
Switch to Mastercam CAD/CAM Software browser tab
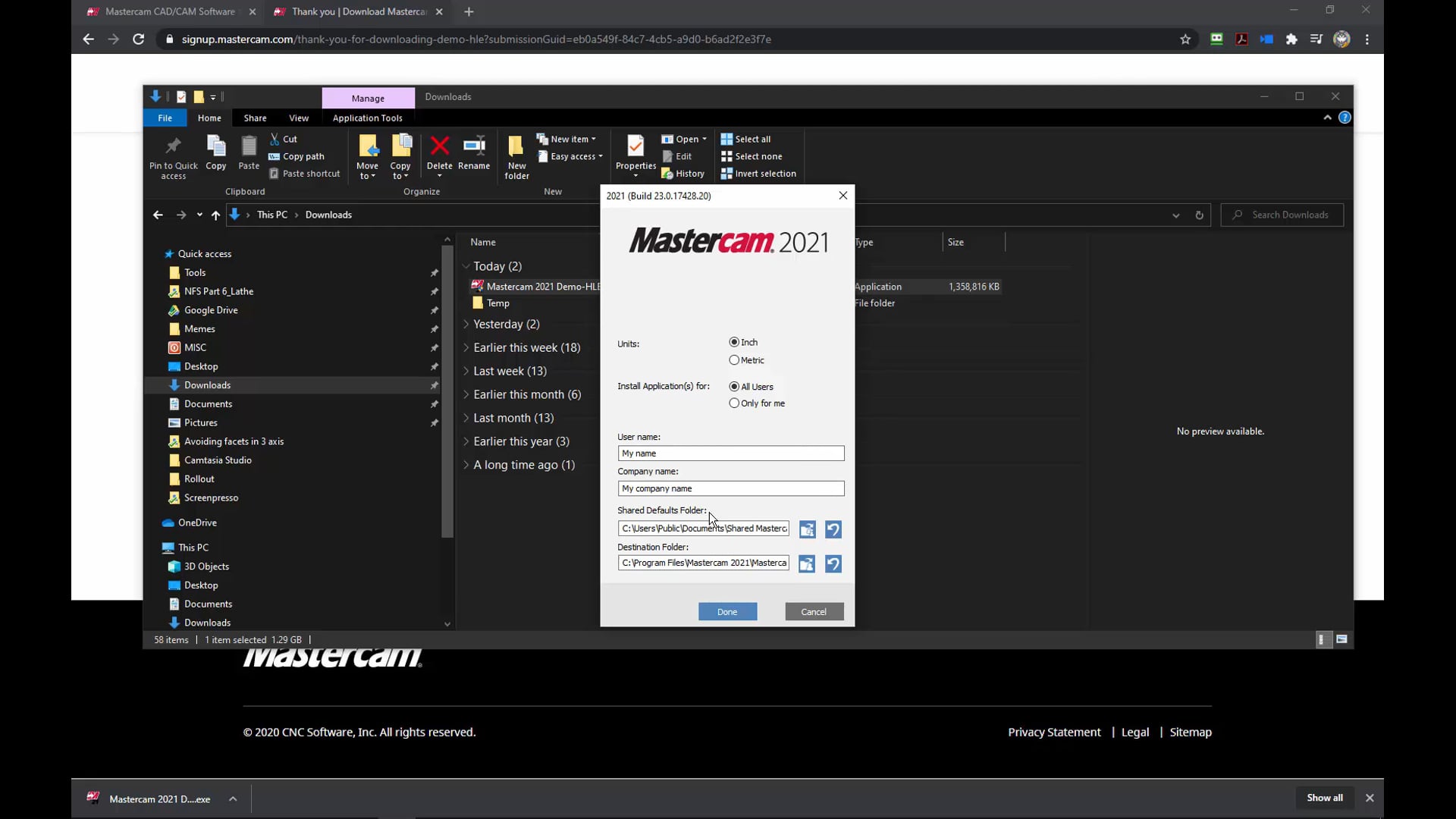pyautogui.click(x=170, y=11)
